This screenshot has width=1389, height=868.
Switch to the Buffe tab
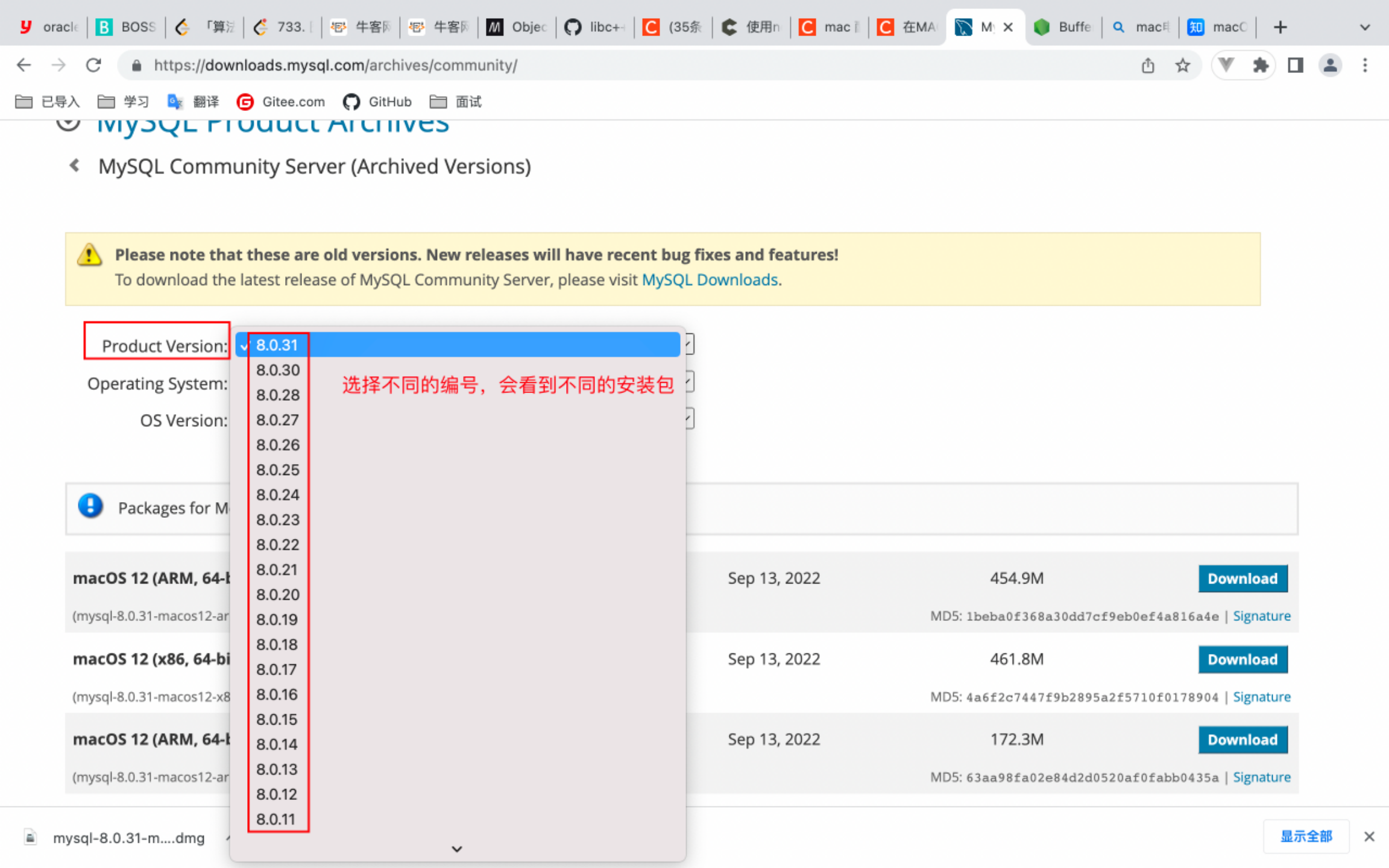point(1064,27)
